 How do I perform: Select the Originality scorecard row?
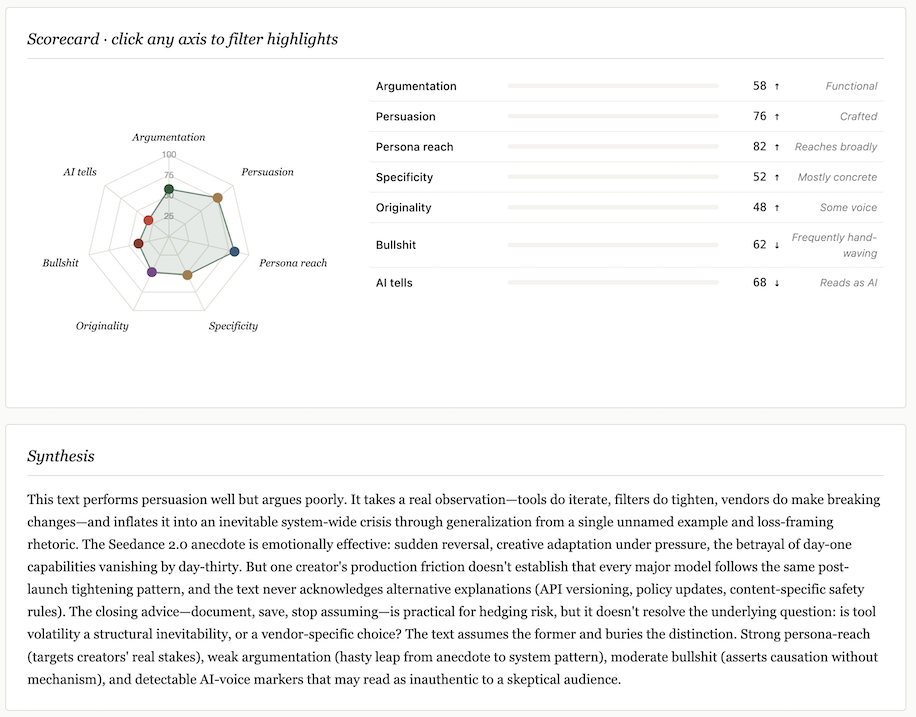626,207
